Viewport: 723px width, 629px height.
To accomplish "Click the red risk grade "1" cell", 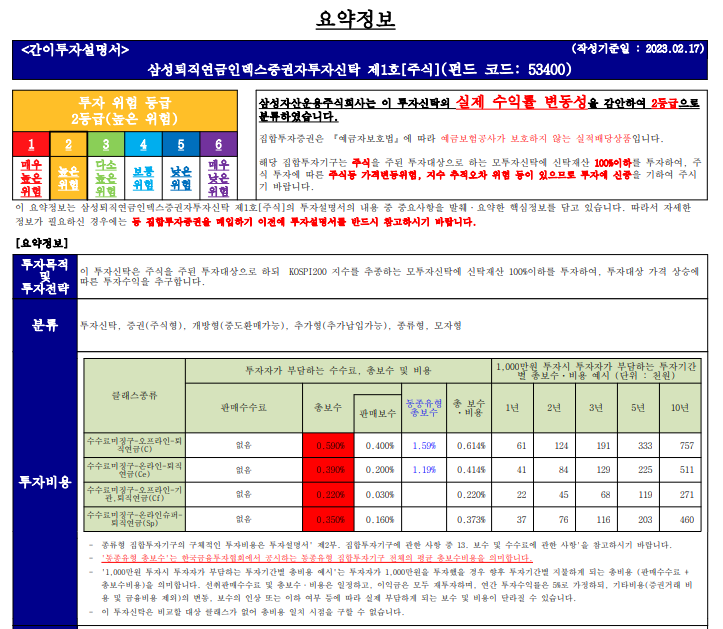I will (x=31, y=144).
